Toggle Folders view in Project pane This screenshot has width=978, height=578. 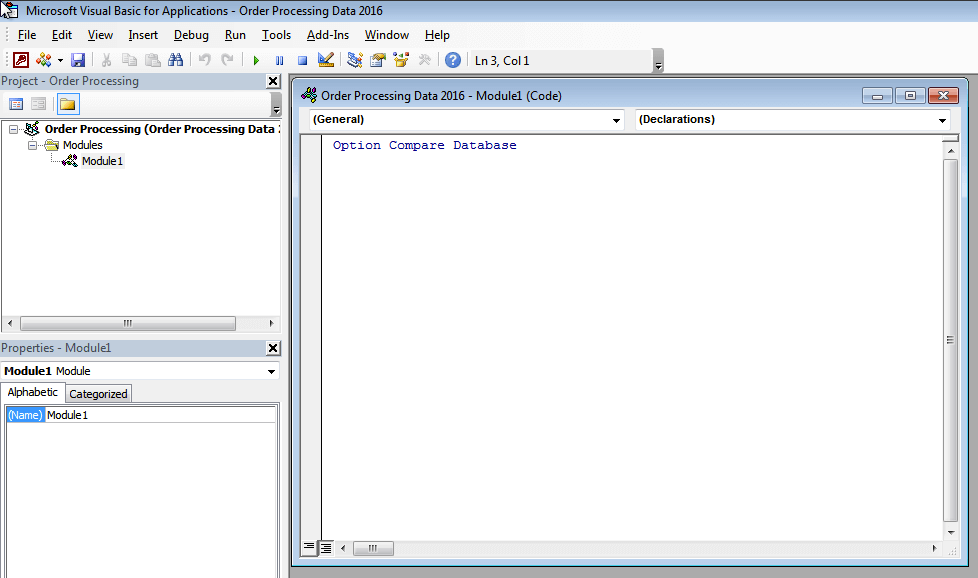pos(67,104)
